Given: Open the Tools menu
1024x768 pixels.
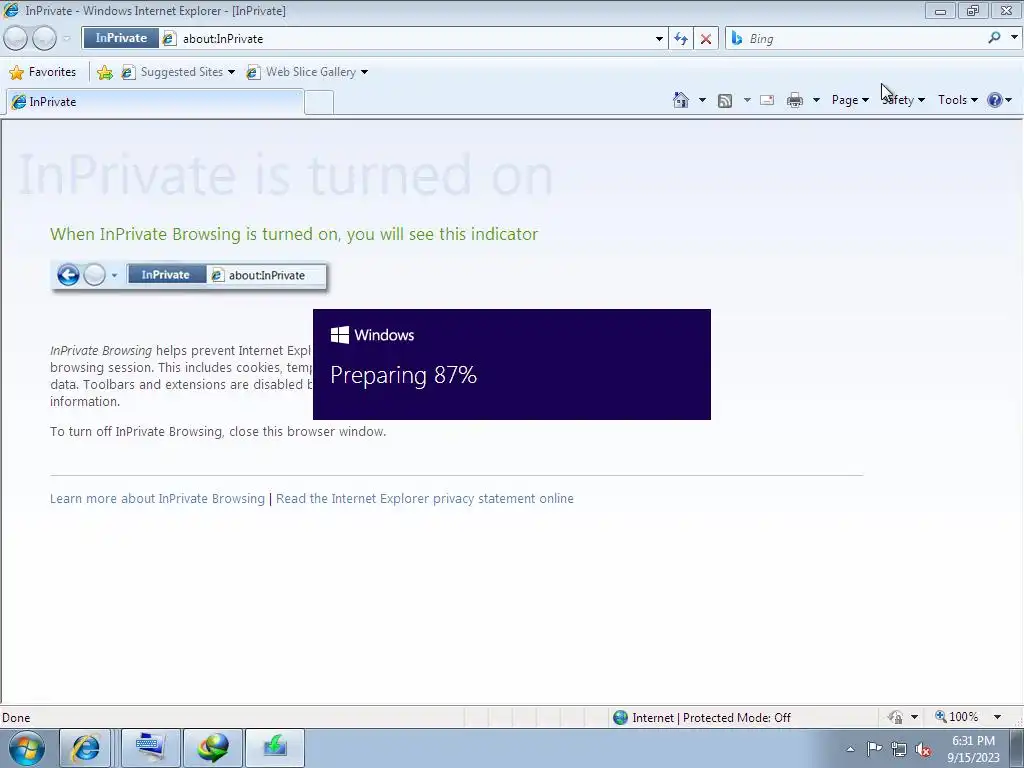Looking at the screenshot, I should point(957,100).
